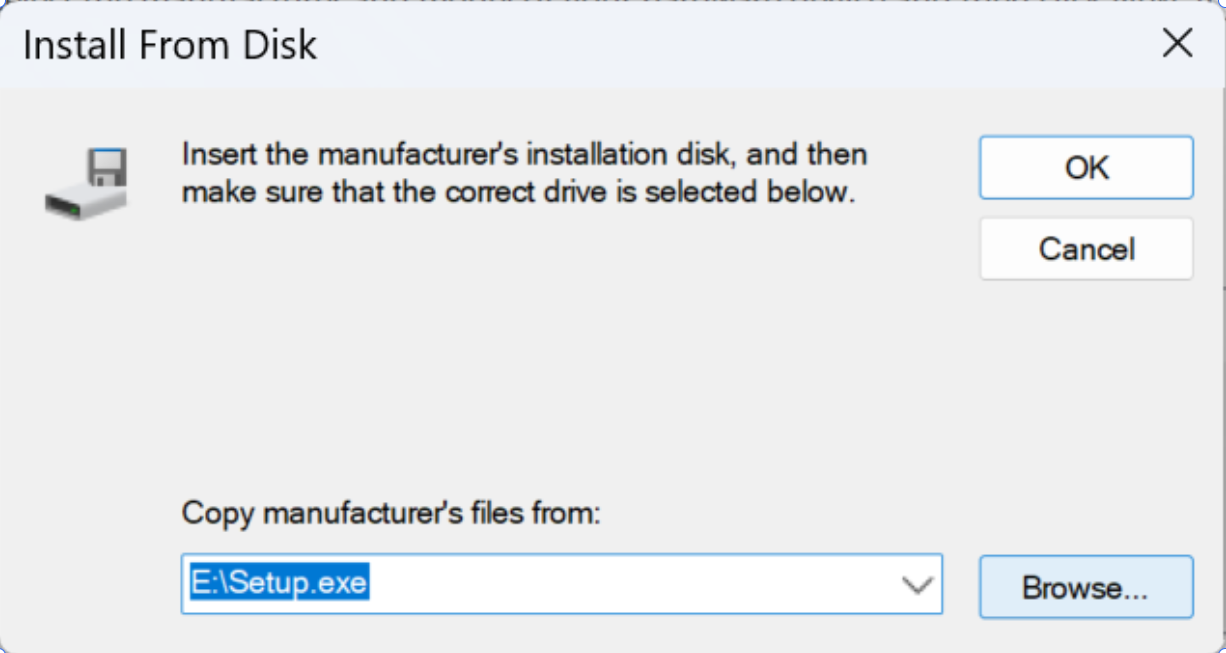The height and width of the screenshot is (653, 1226).
Task: Click the diskette on the drive icon
Action: pos(106,167)
